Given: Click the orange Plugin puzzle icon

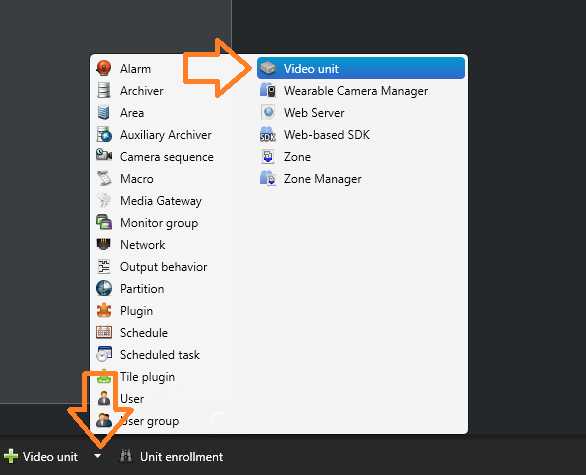Looking at the screenshot, I should click(104, 310).
